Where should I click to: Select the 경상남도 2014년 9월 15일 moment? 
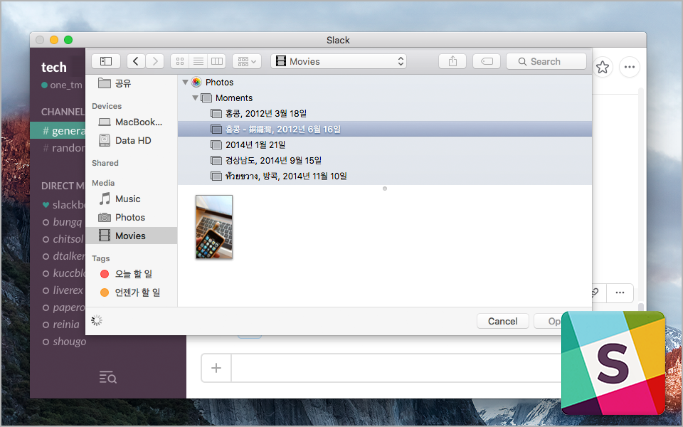(385, 160)
